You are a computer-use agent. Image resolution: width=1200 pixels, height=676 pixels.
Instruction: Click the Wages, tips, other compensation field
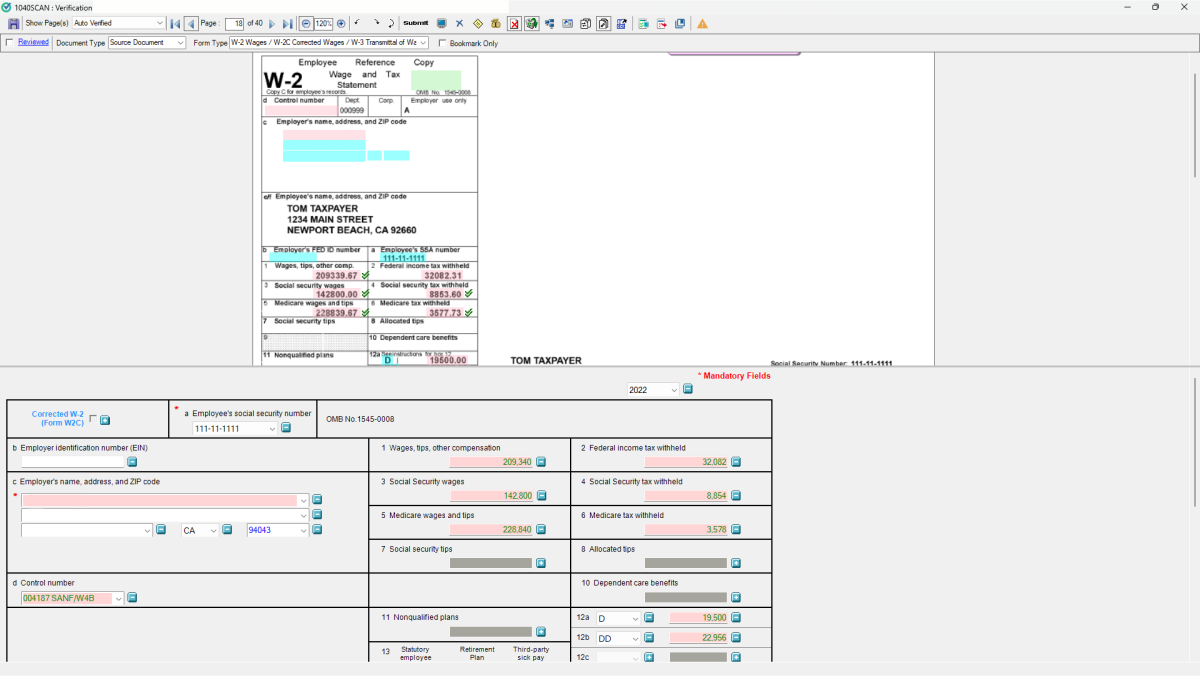pos(490,462)
